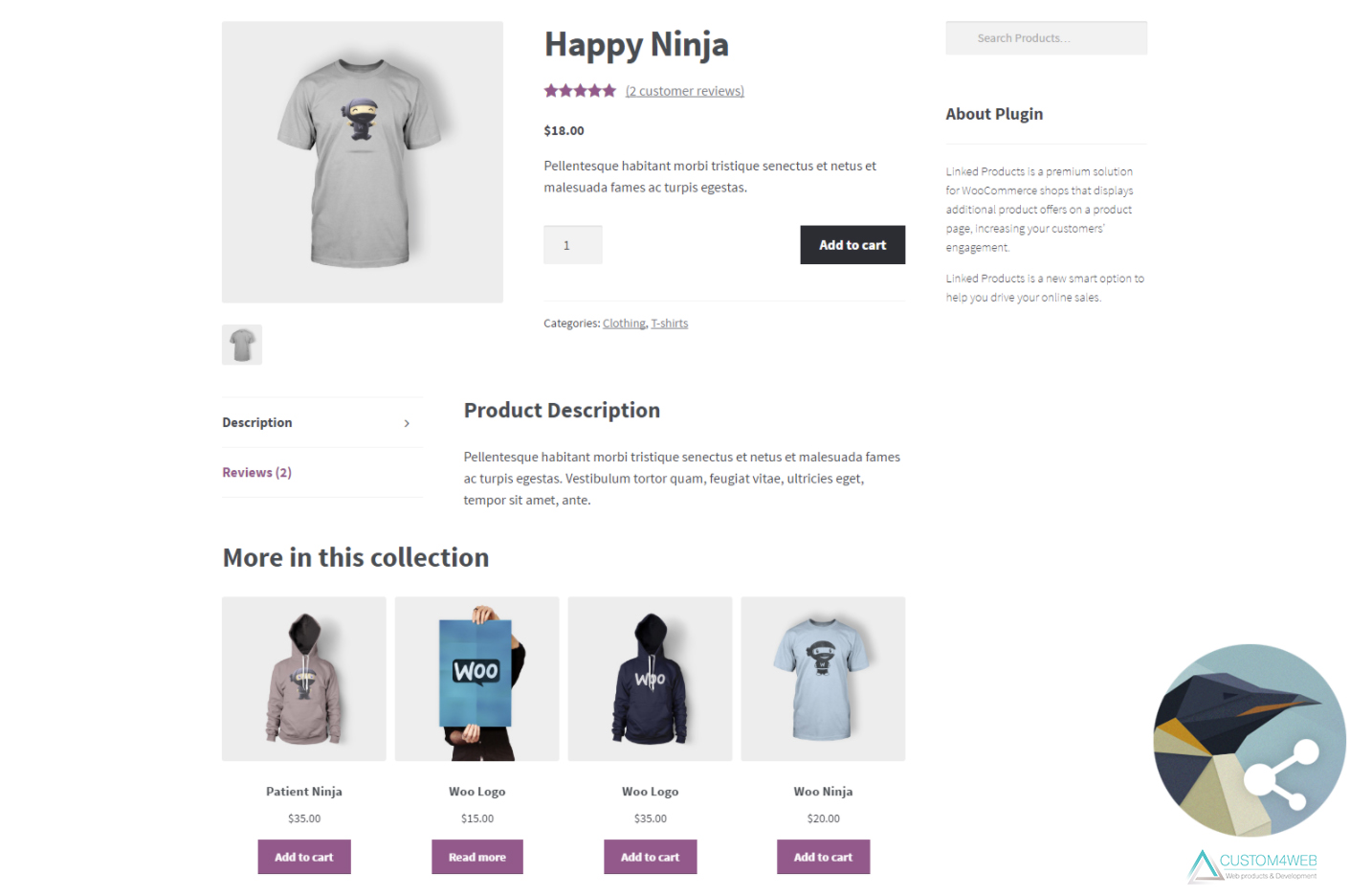1372x896 pixels.
Task: Click the blue Woo Logo poster image
Action: [x=477, y=679]
